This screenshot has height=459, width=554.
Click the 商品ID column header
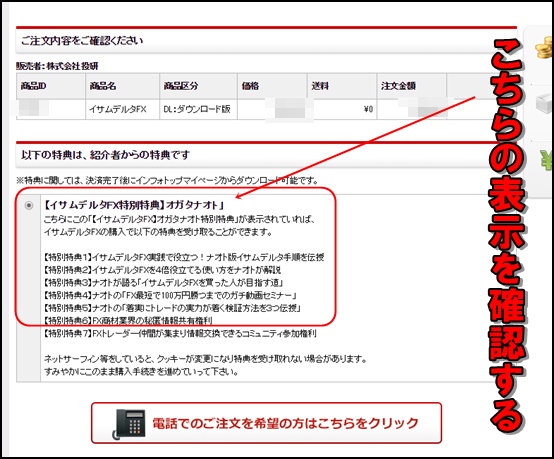(x=51, y=86)
